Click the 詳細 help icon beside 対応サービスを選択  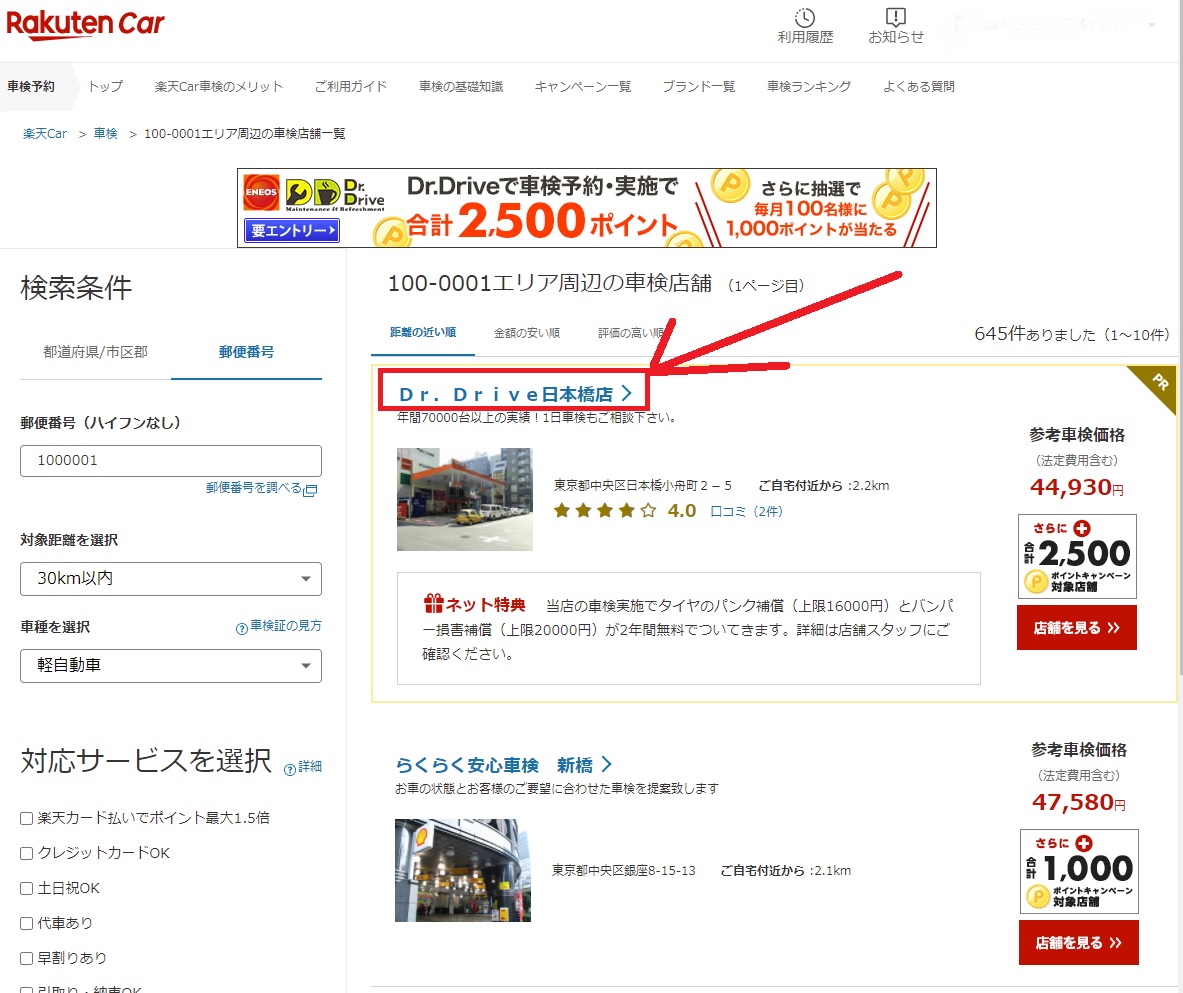[x=290, y=769]
